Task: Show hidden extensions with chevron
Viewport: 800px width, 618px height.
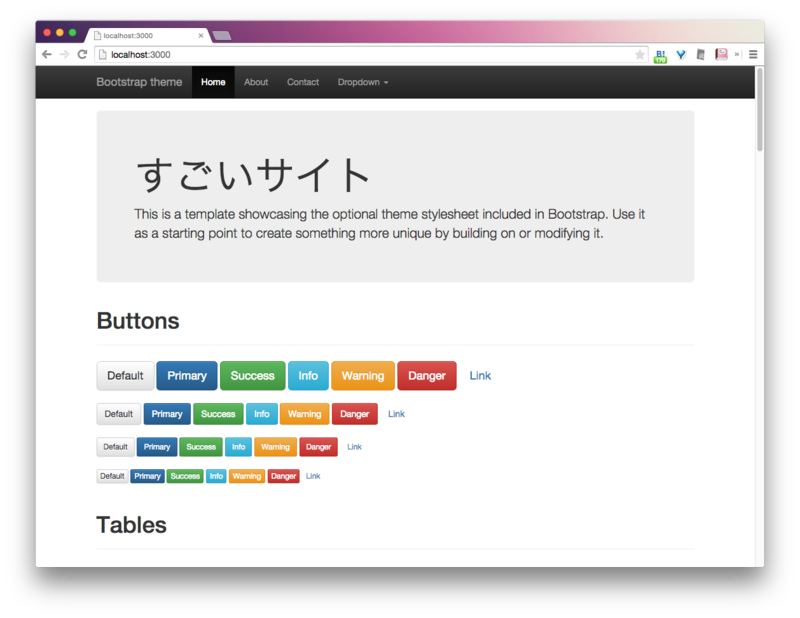Action: [737, 54]
